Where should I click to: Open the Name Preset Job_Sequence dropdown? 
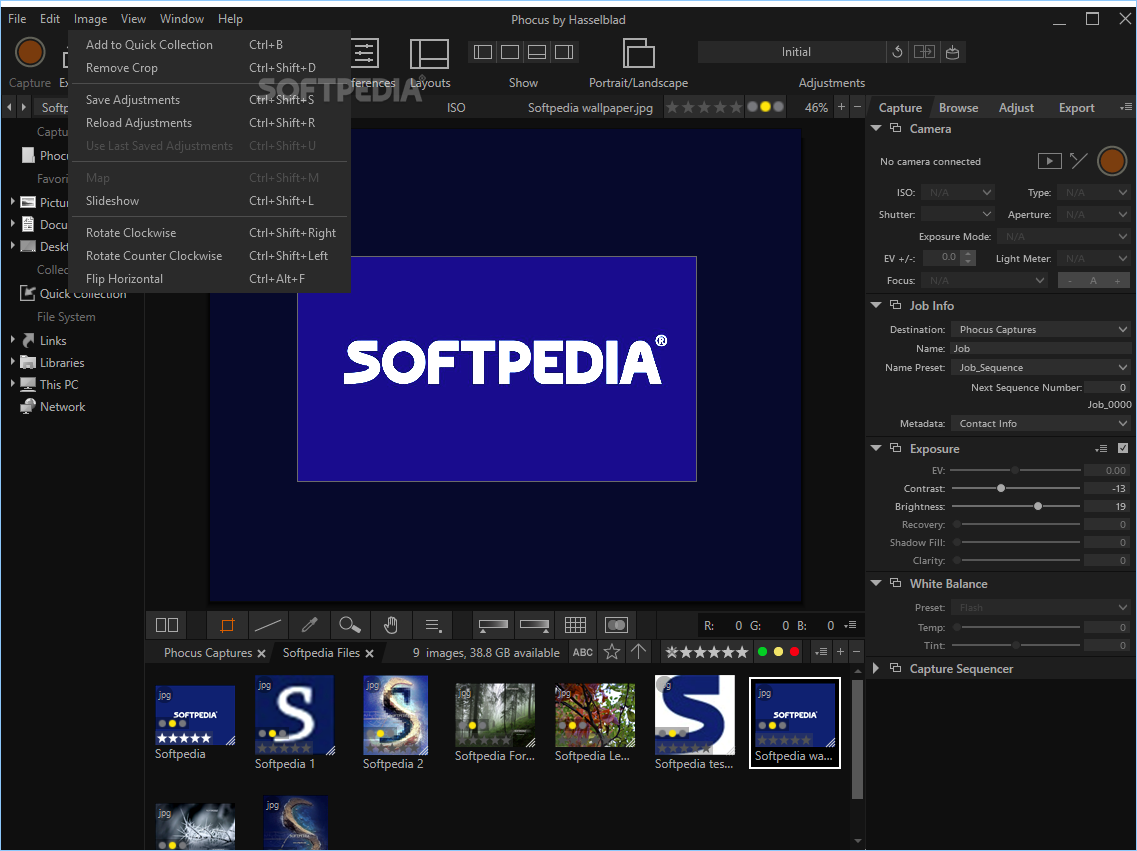click(1041, 368)
